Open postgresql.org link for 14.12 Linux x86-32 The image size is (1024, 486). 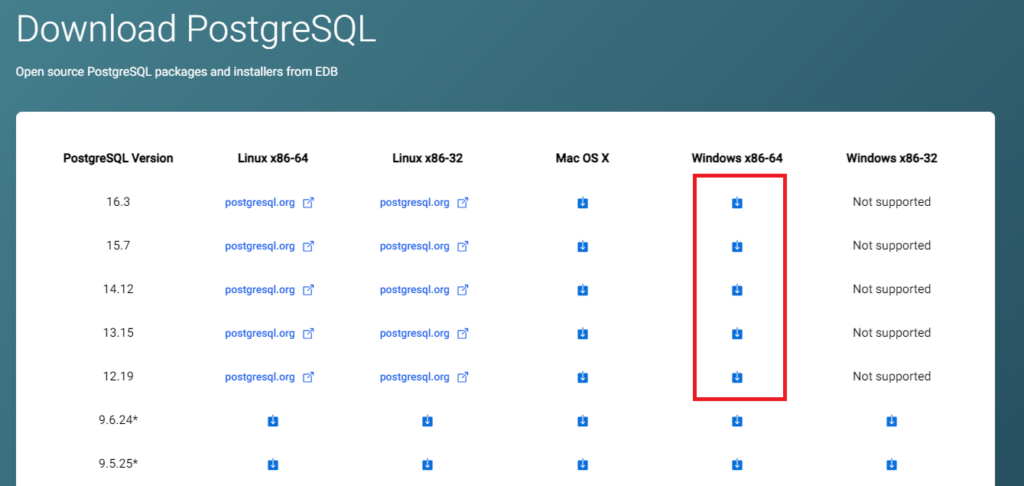tap(424, 289)
